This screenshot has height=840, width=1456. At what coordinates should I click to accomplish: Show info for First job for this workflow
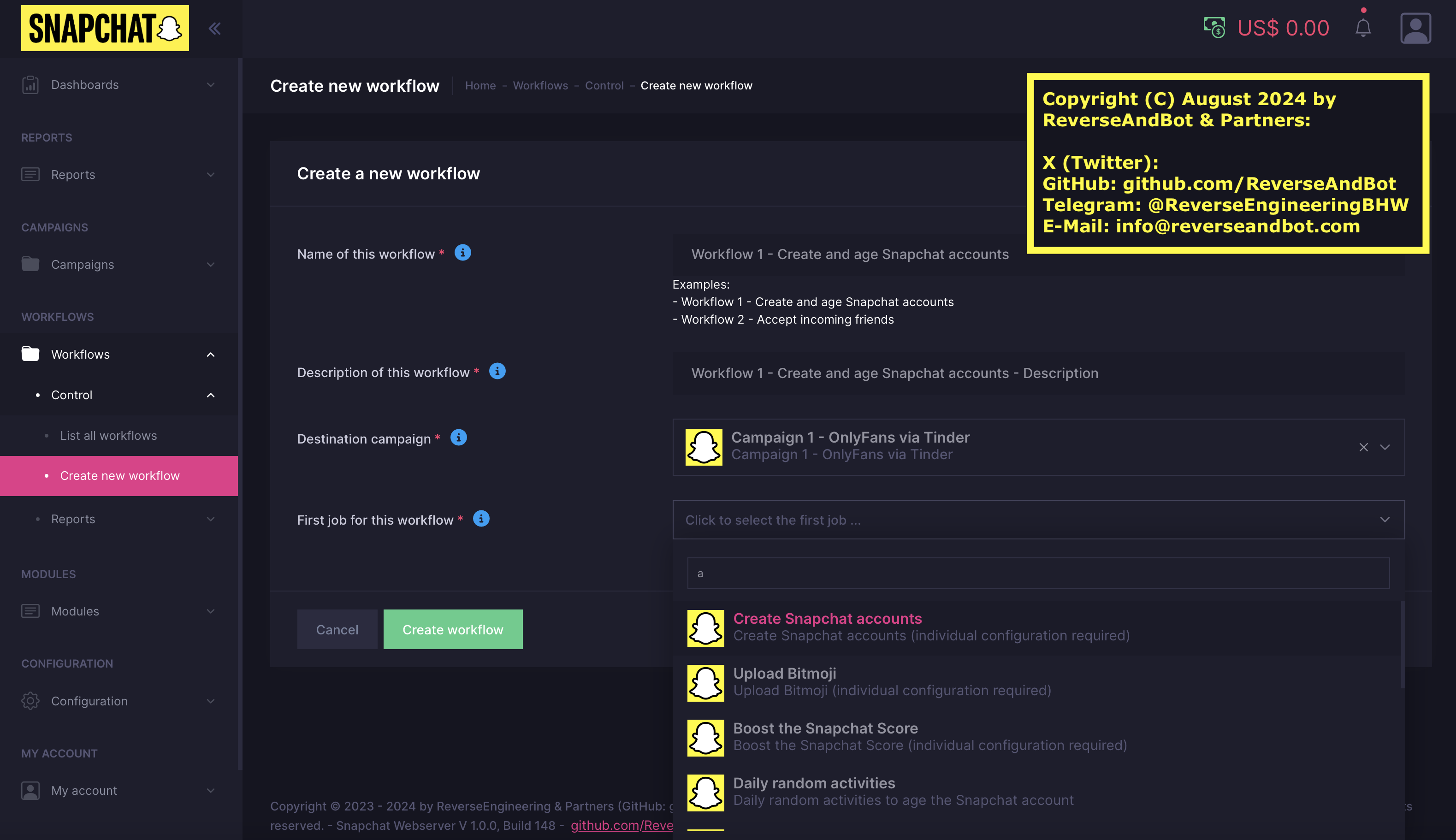pos(481,519)
